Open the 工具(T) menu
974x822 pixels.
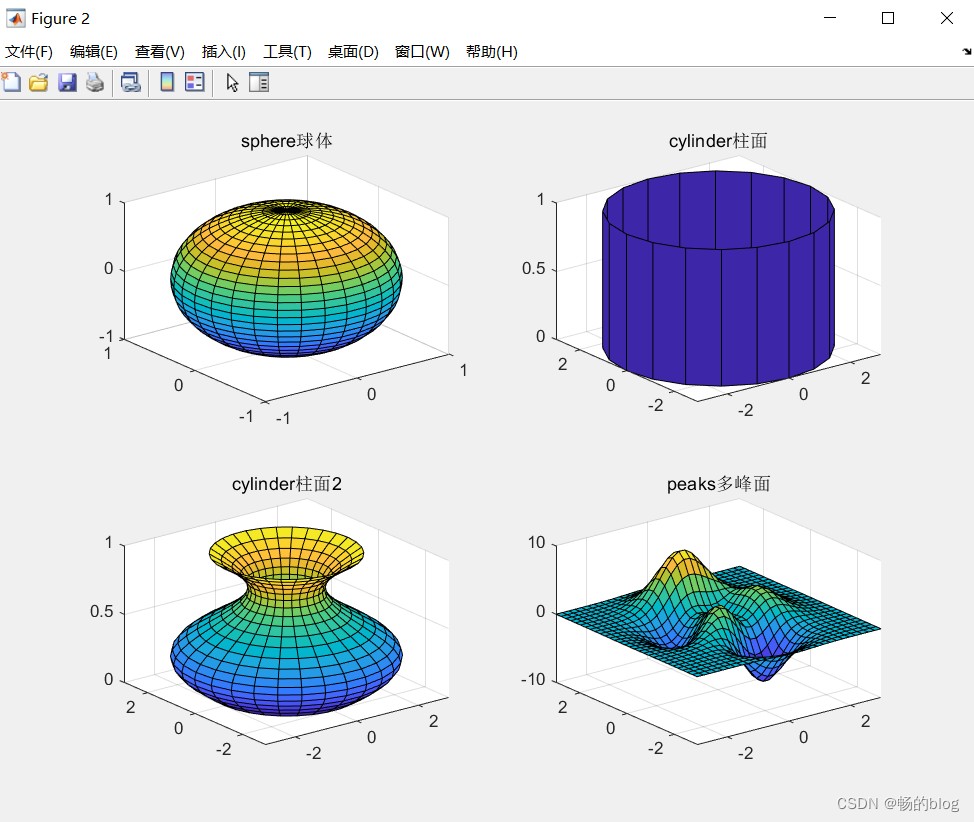pos(286,52)
